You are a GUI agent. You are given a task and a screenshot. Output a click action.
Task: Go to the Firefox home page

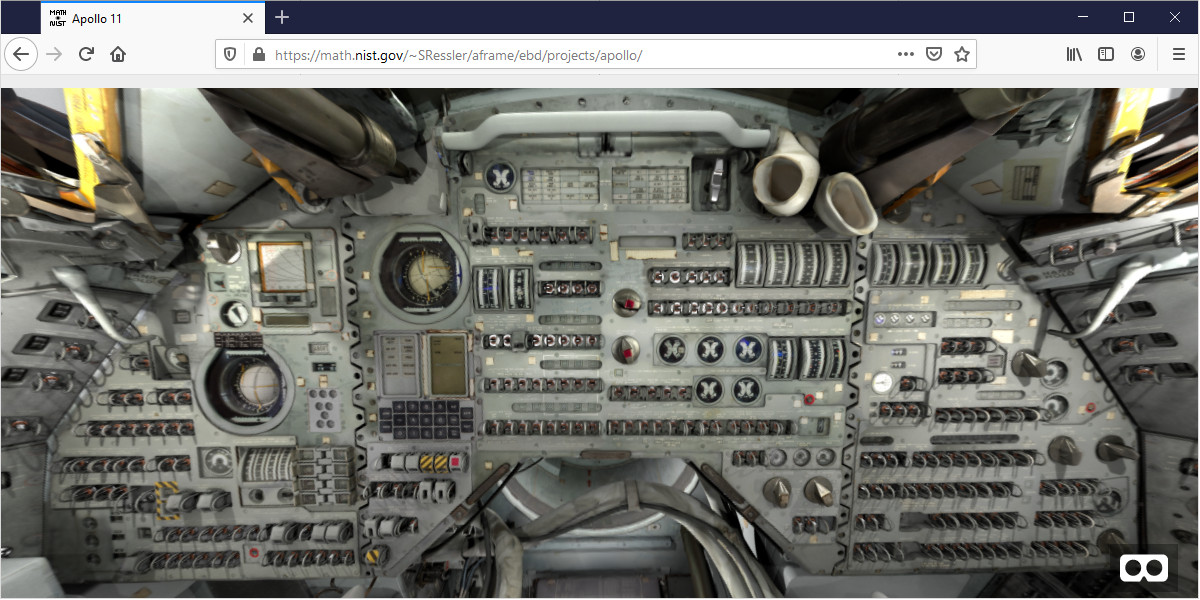118,54
